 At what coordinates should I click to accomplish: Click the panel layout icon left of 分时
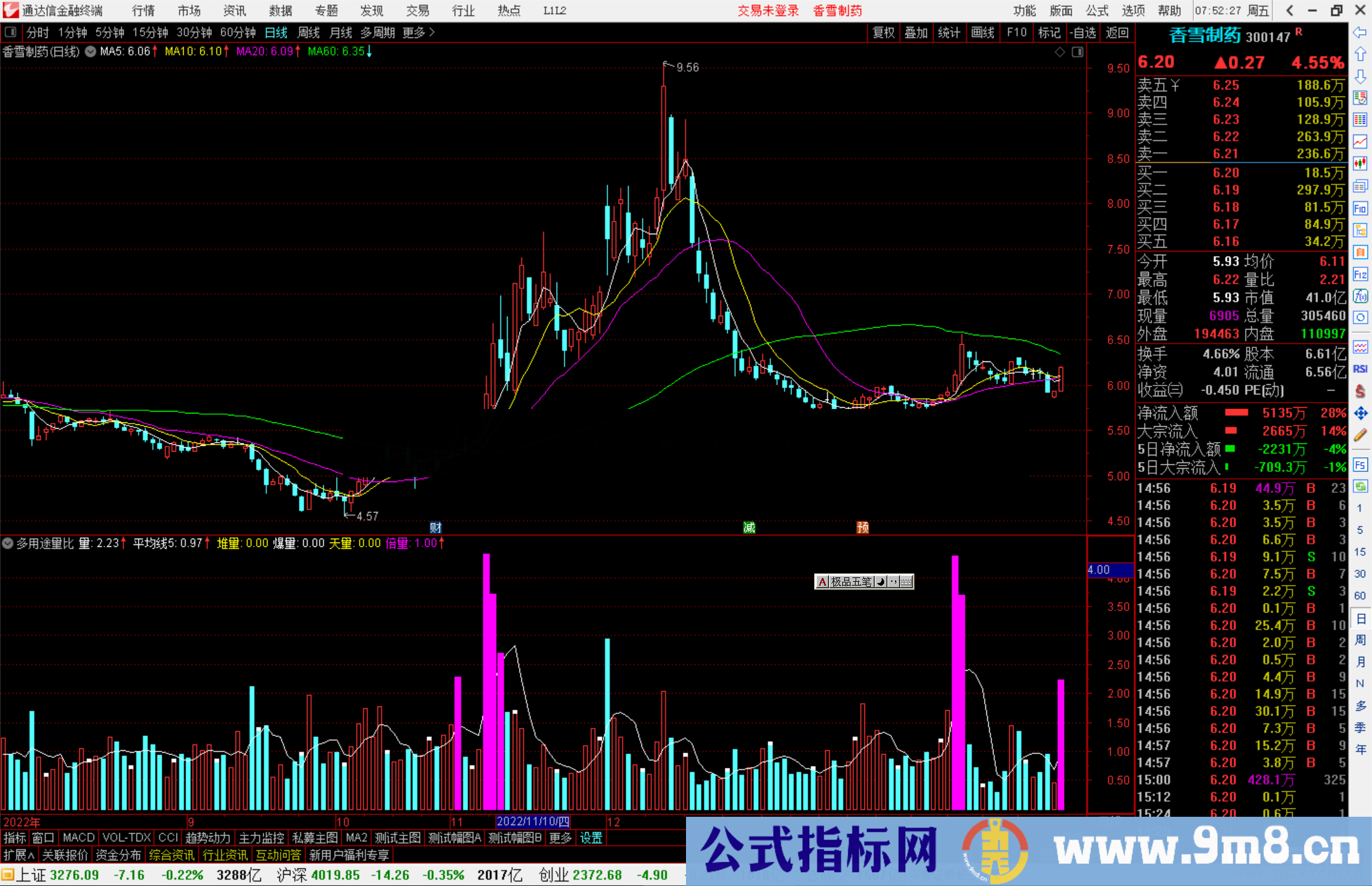pos(11,32)
